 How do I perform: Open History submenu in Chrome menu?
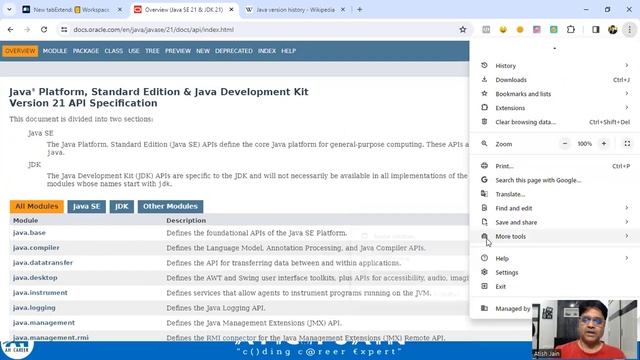tap(555, 66)
